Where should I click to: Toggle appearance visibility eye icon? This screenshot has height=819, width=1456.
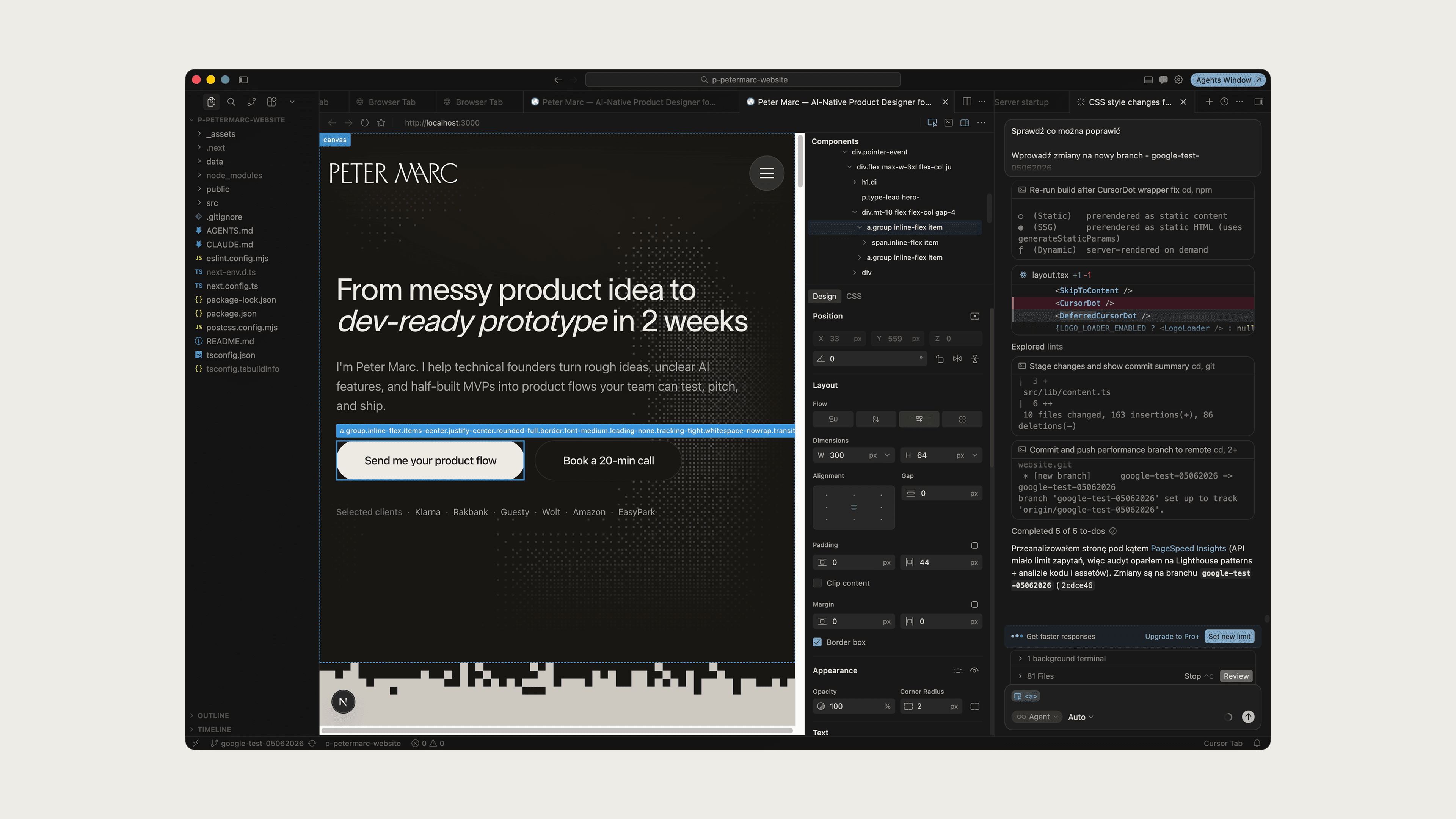[x=974, y=670]
